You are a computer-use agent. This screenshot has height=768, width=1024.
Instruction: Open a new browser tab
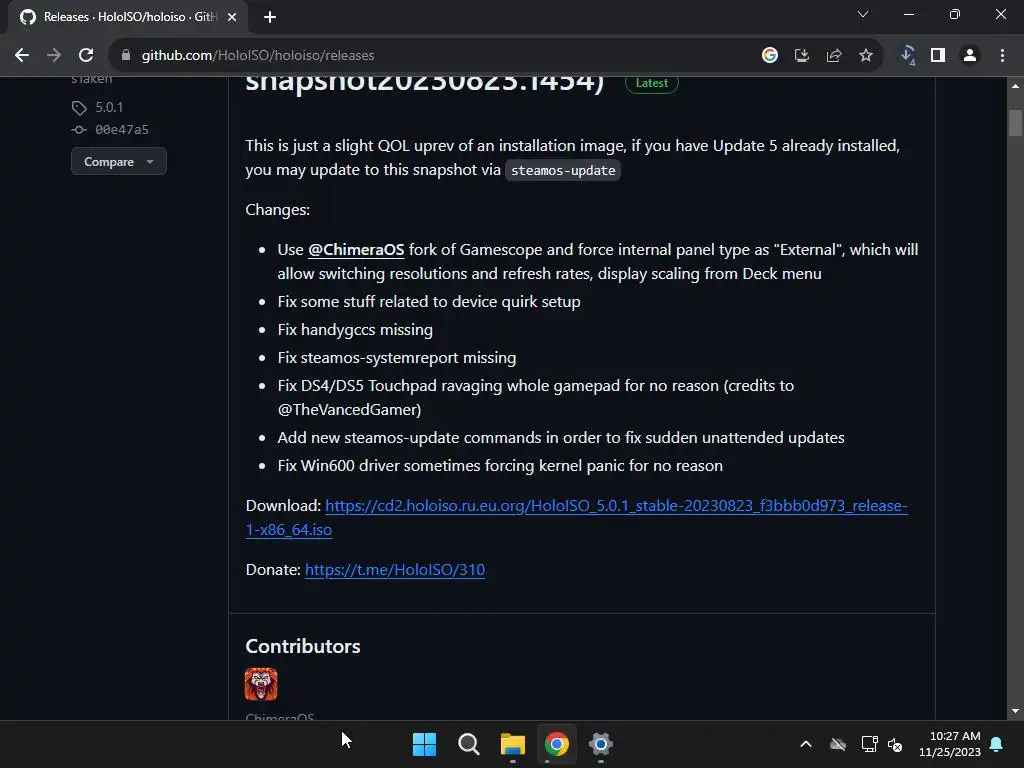tap(270, 17)
